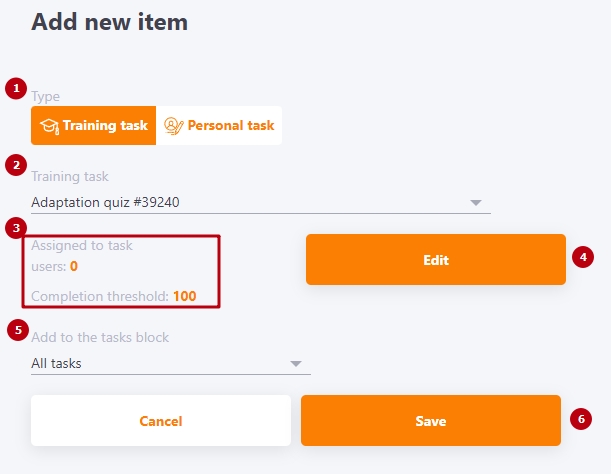The height and width of the screenshot is (474, 611).
Task: Click the red number 6 marker
Action: click(581, 419)
